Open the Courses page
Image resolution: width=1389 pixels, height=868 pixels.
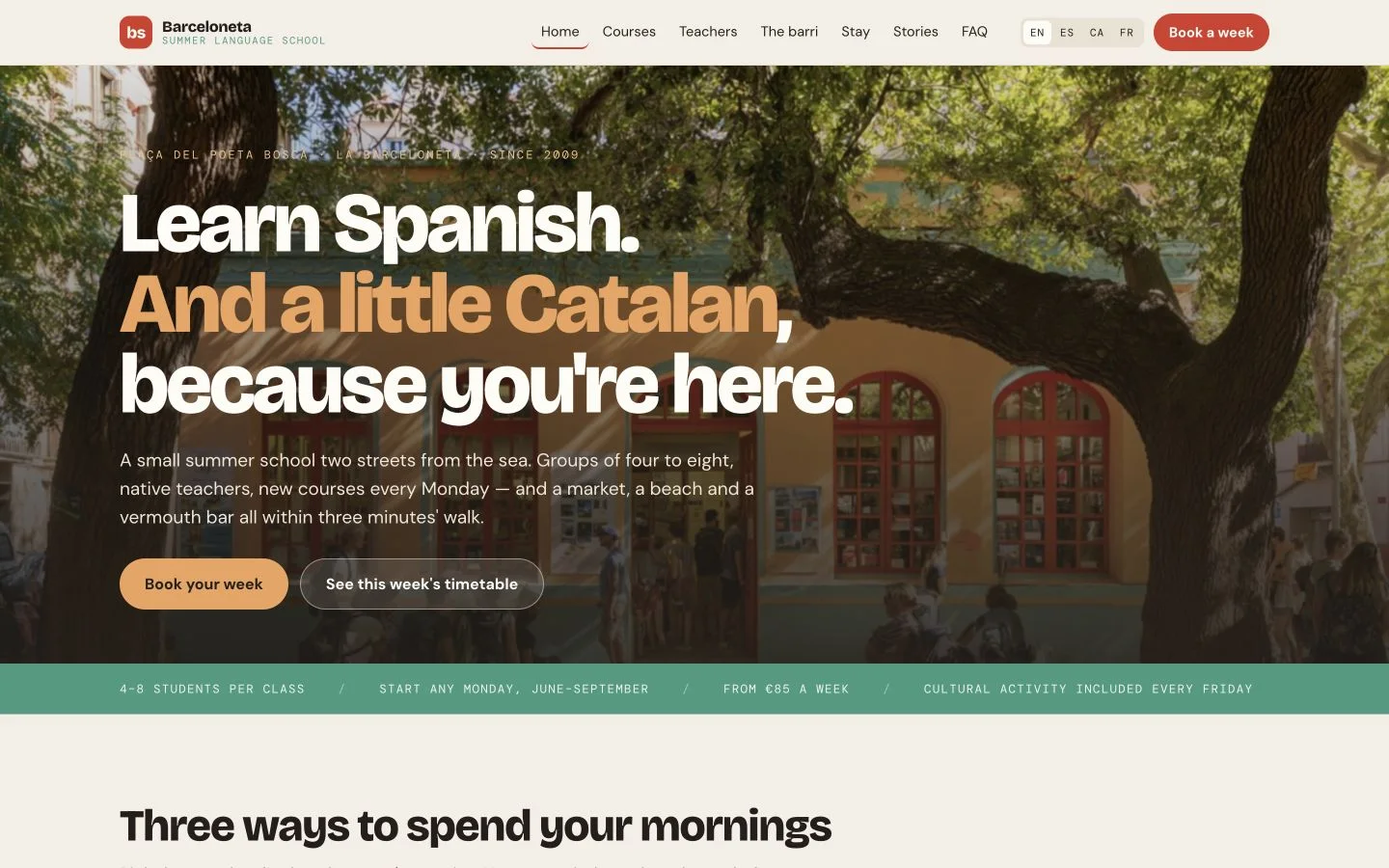[x=629, y=32]
